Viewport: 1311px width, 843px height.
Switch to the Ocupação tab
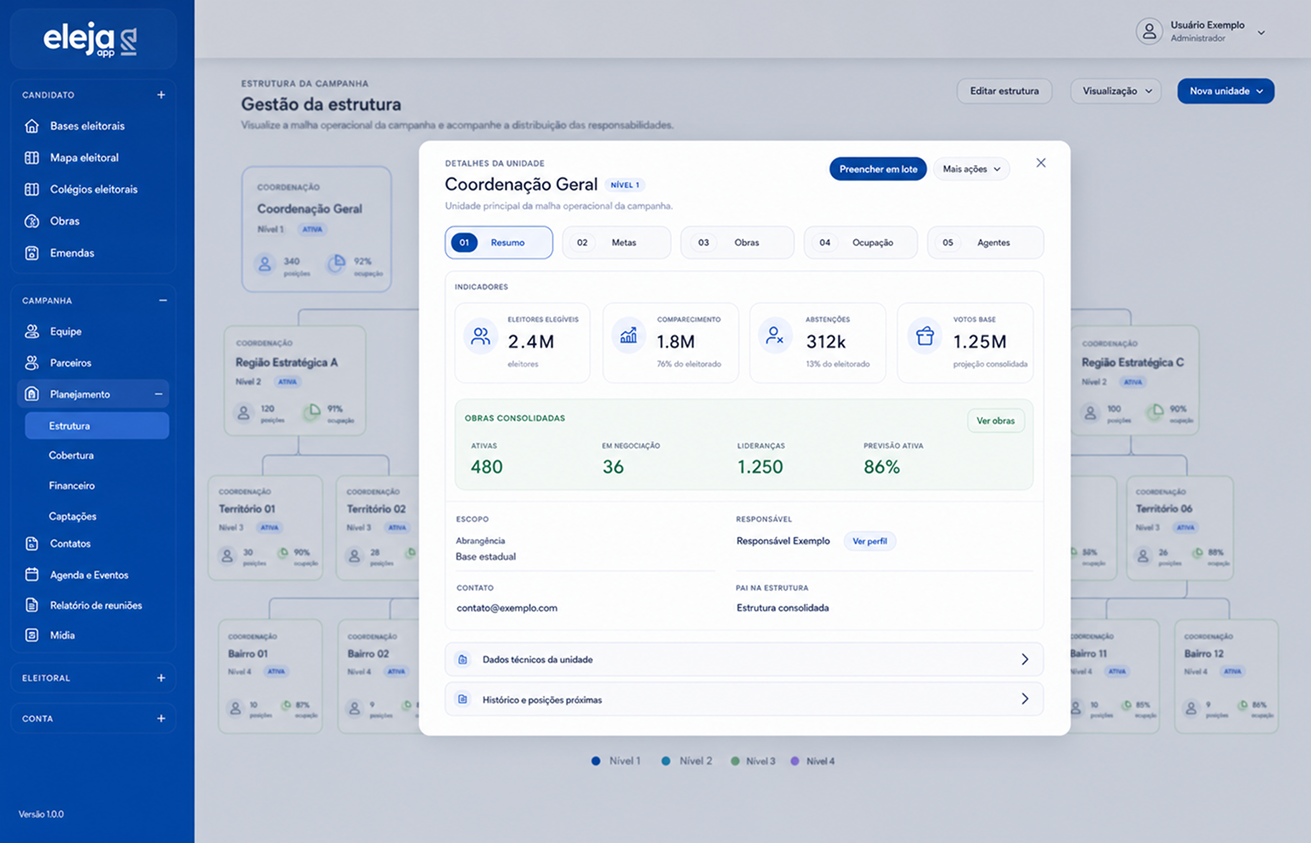(860, 242)
